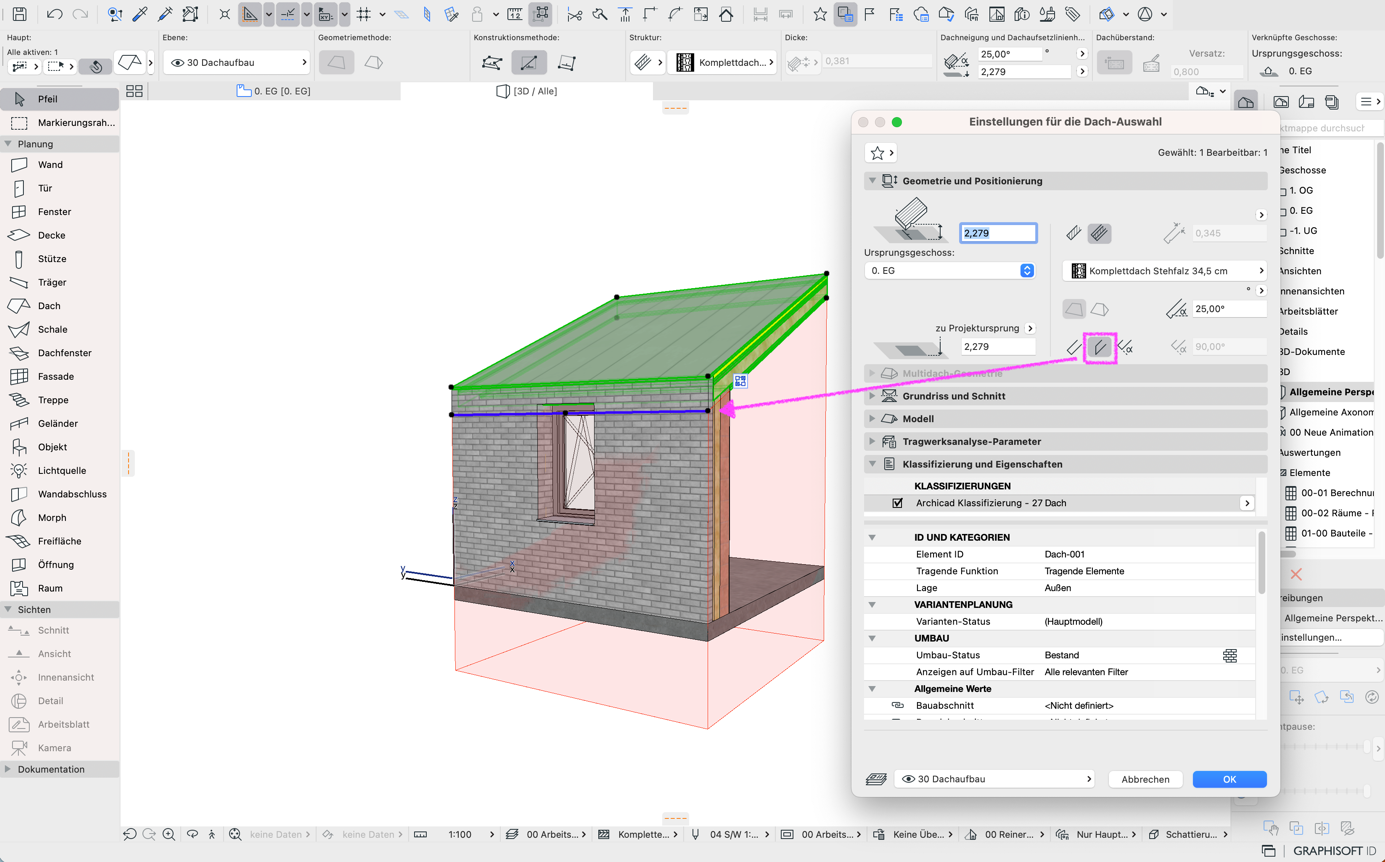Select the Fenster tool
This screenshot has width=1385, height=862.
(60, 212)
